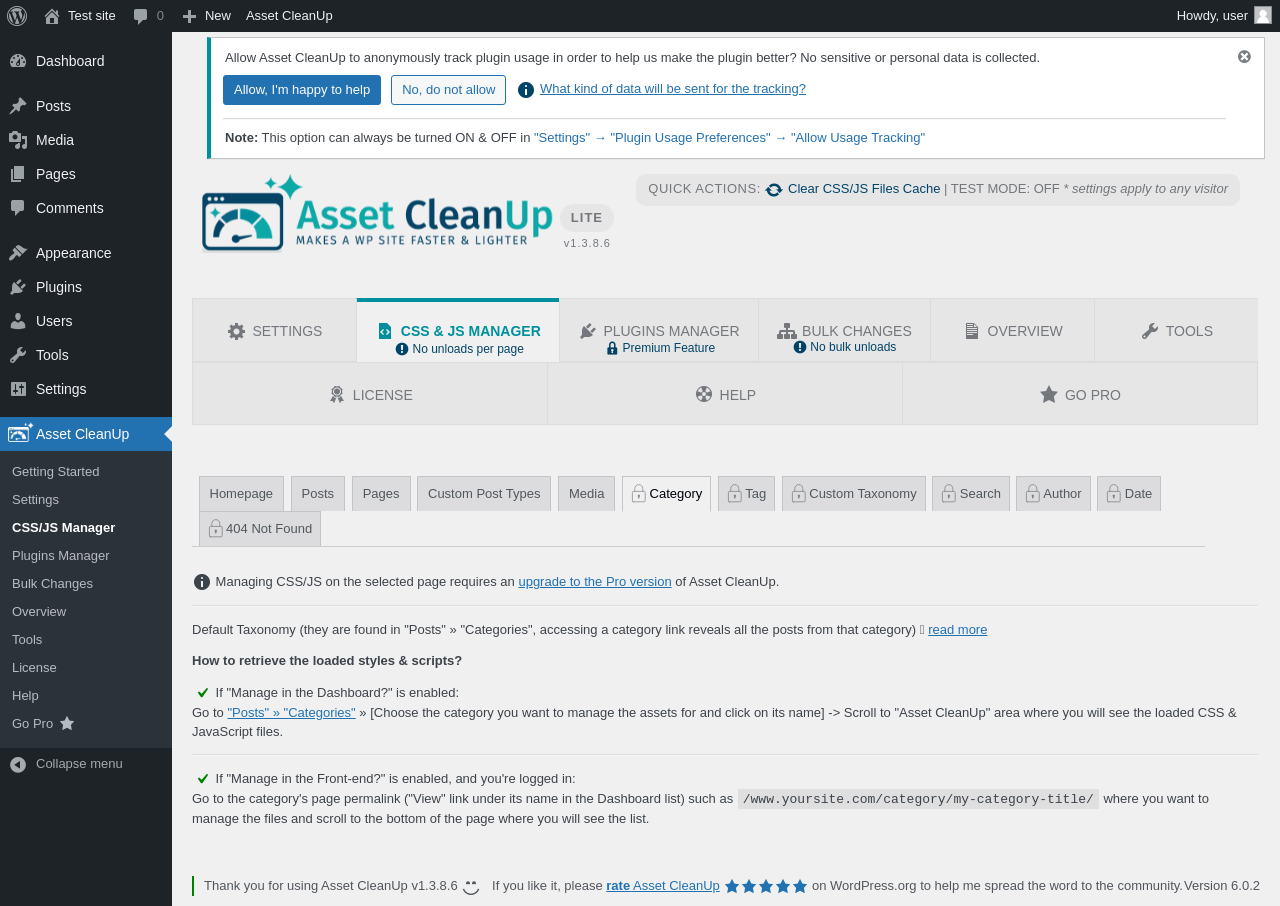Open Comments in the admin sidebar

tap(86, 208)
